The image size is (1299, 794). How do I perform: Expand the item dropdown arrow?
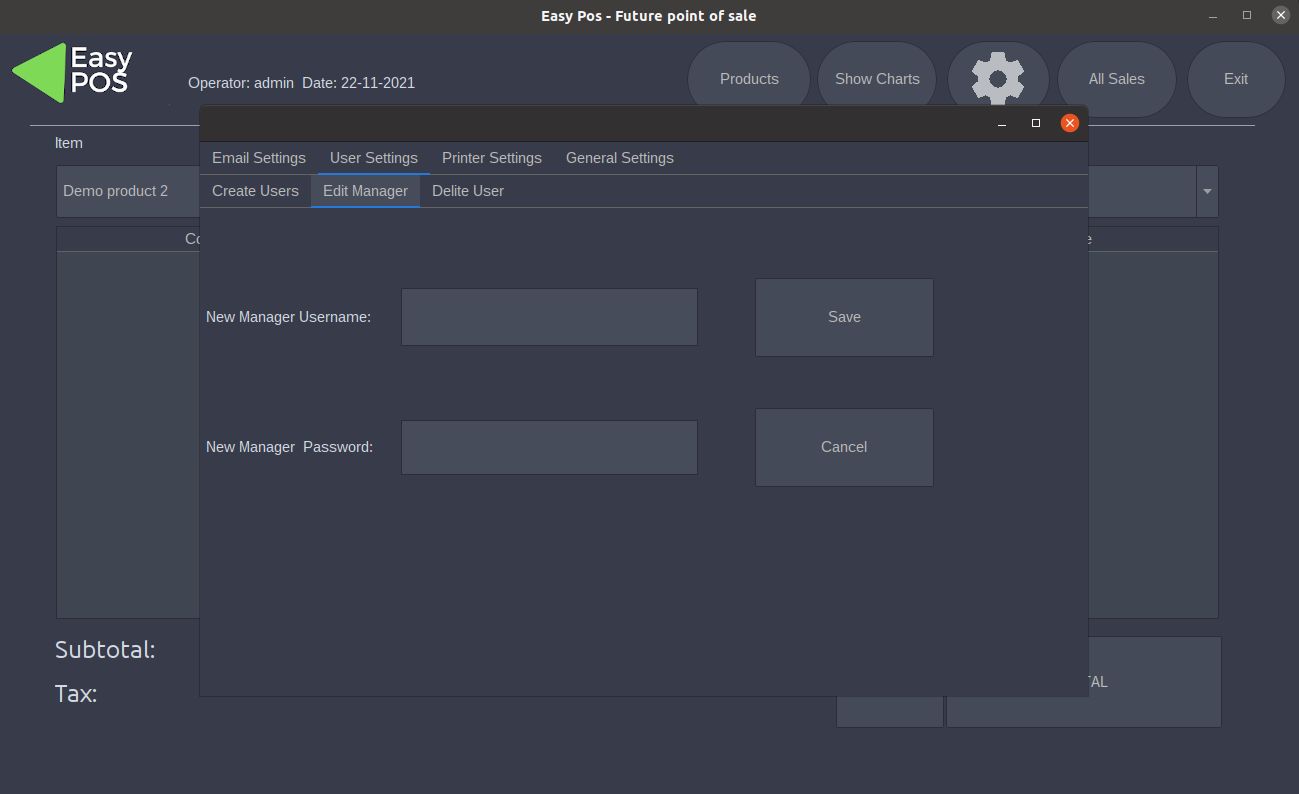(x=1207, y=191)
